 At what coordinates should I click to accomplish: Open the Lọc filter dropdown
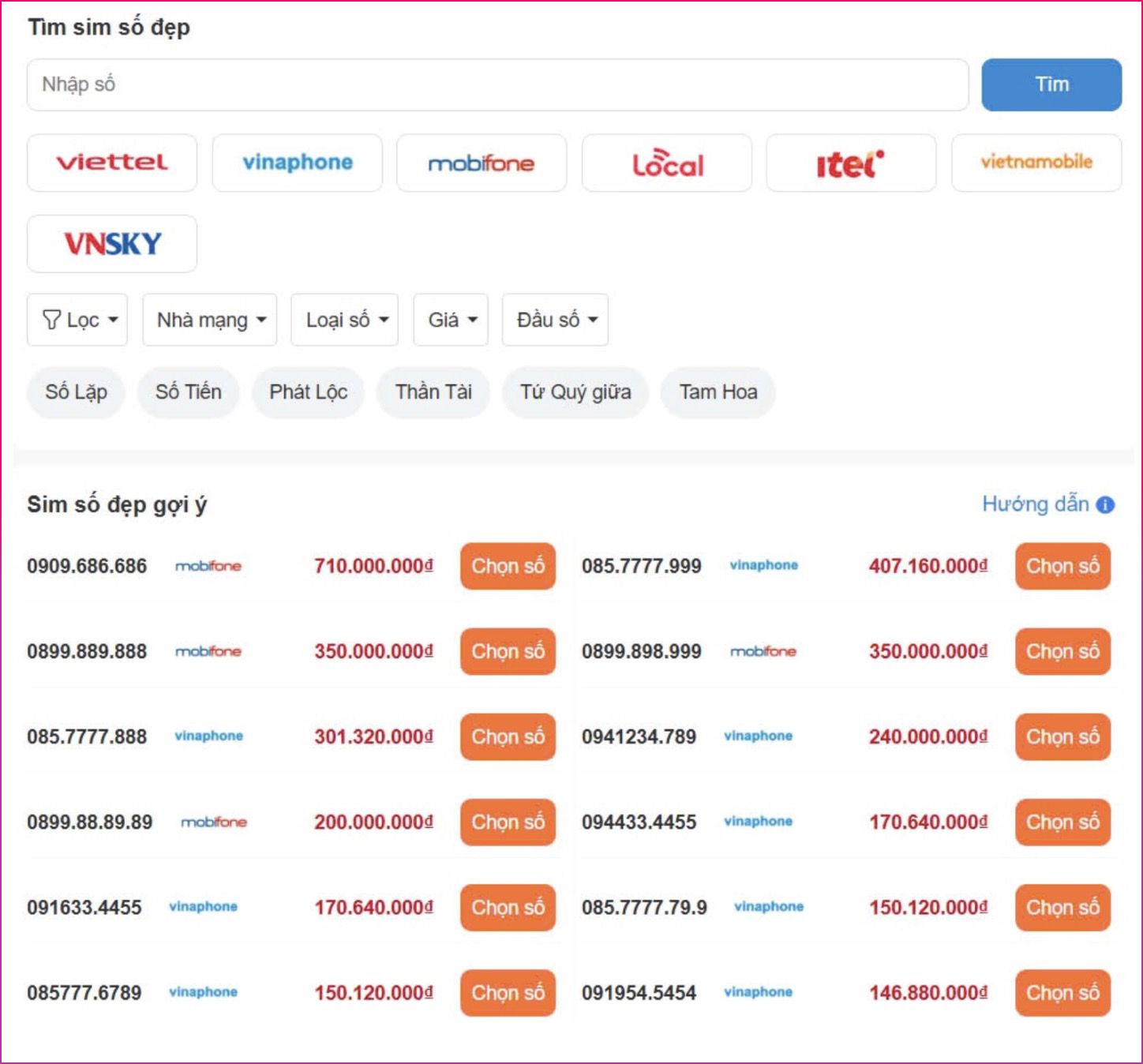[x=77, y=320]
